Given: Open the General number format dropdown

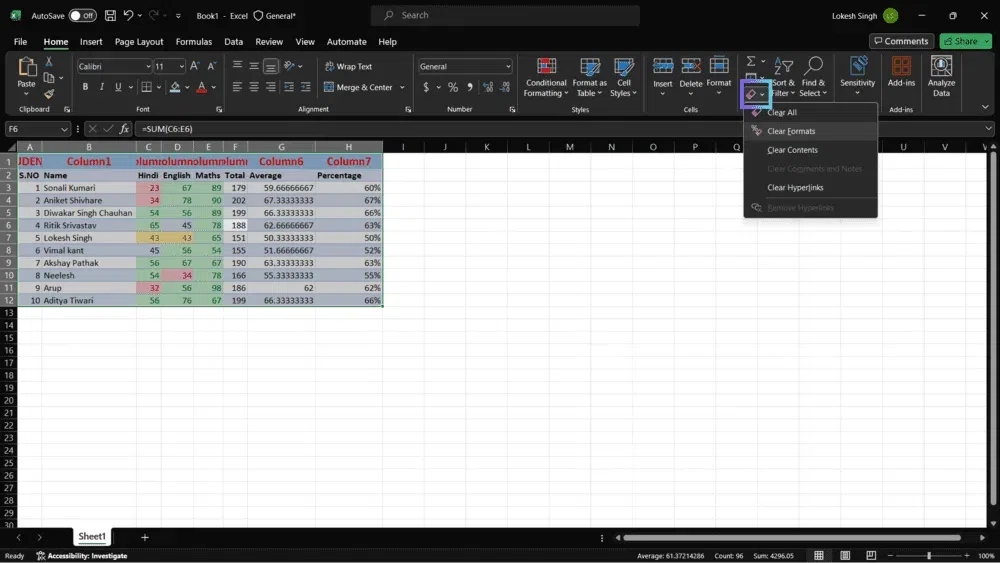Looking at the screenshot, I should click(x=508, y=66).
